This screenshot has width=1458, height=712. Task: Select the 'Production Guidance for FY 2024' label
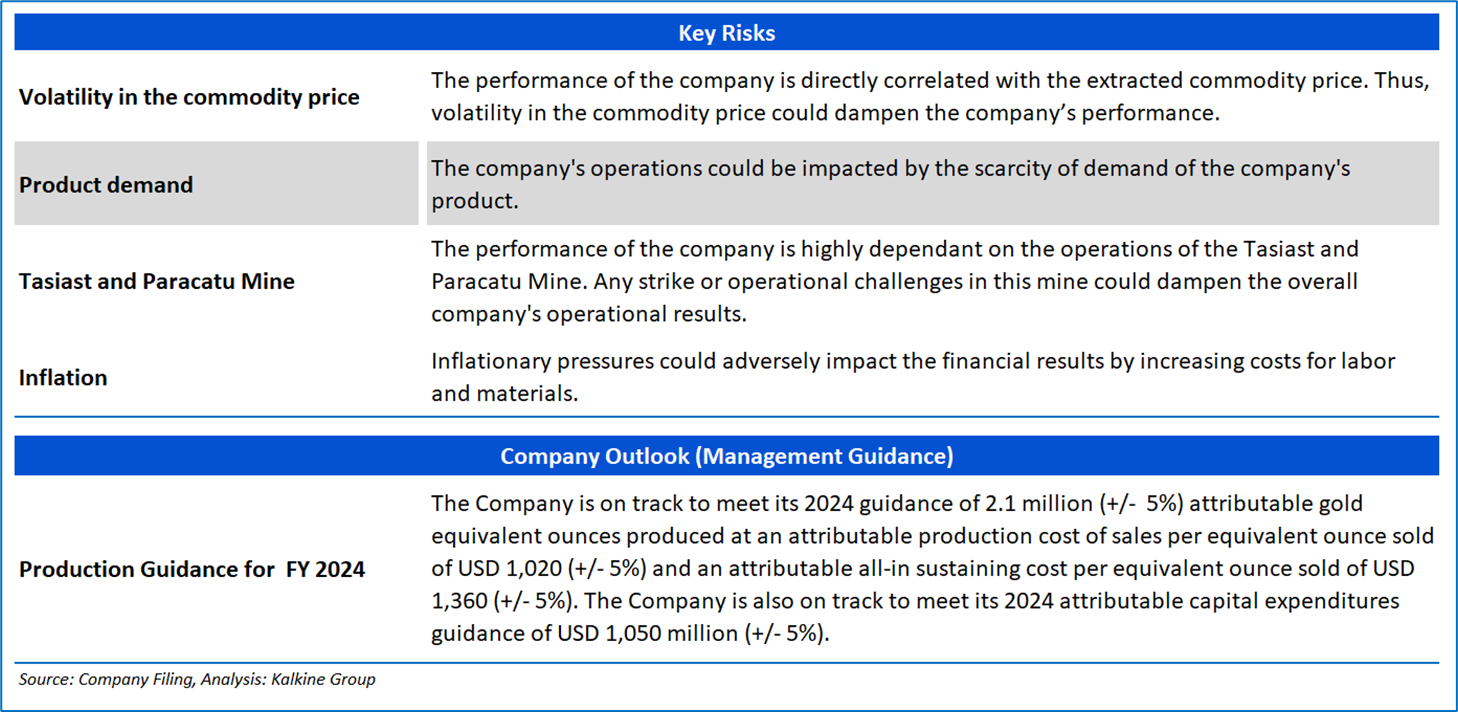[x=192, y=569]
